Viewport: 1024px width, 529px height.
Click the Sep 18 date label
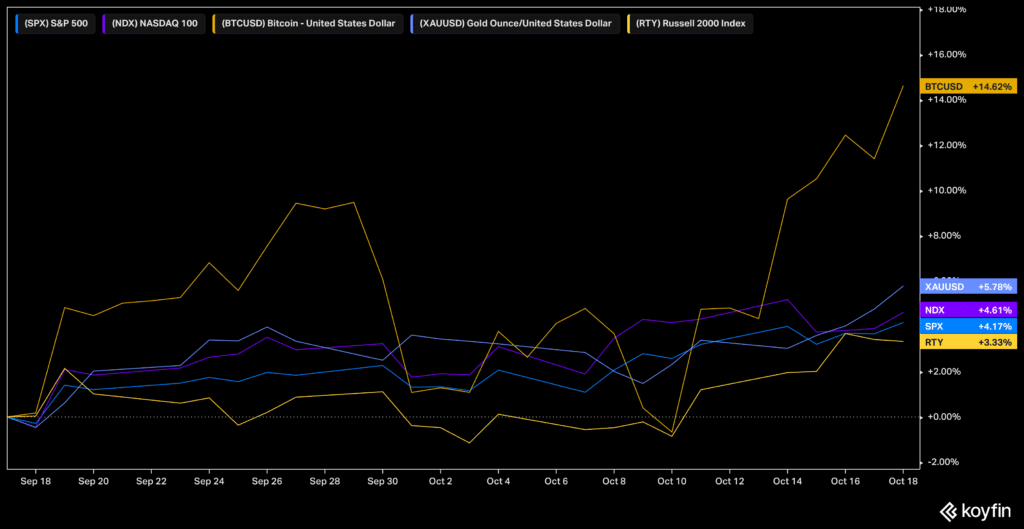tap(35, 479)
